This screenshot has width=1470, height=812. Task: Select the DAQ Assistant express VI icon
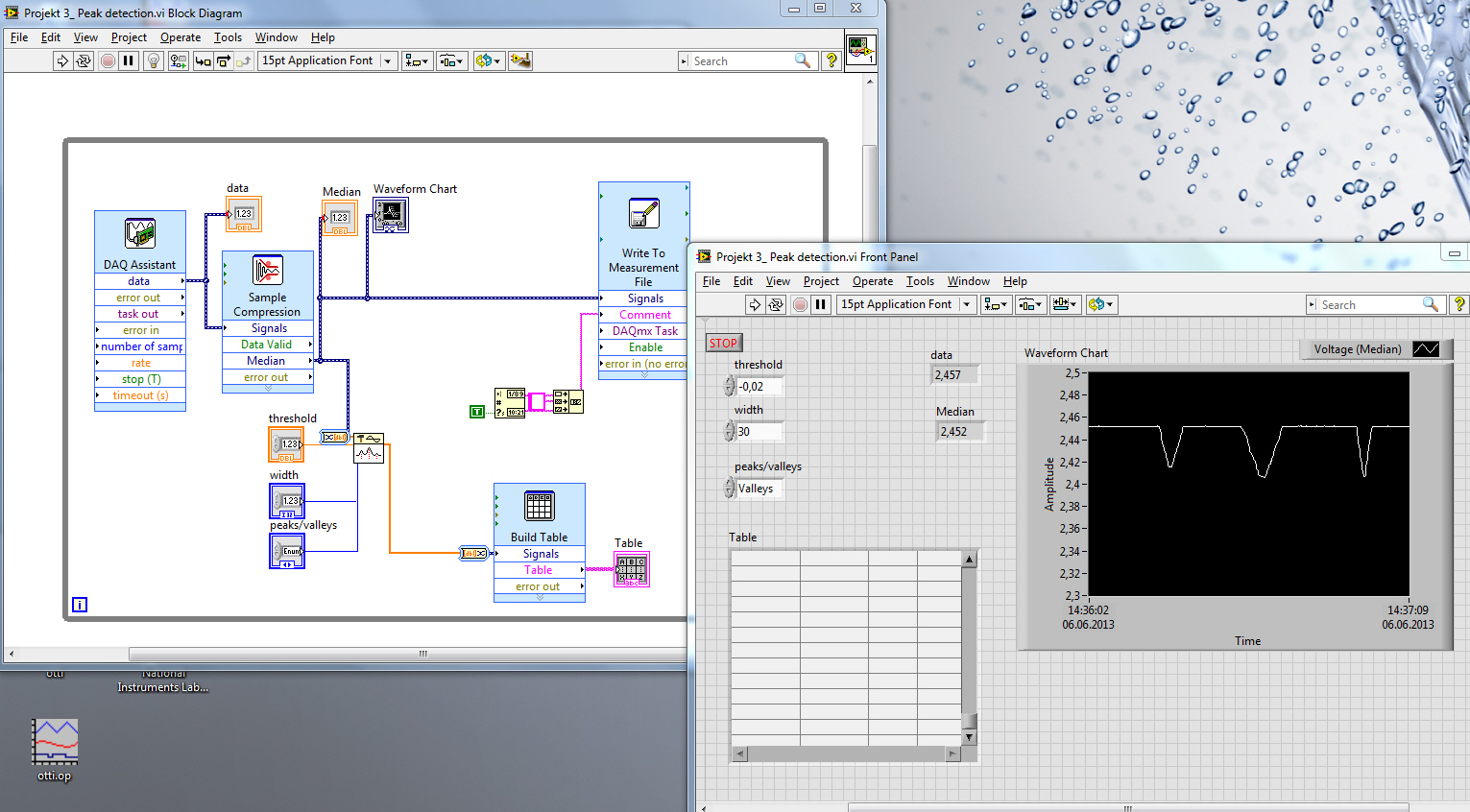point(140,233)
